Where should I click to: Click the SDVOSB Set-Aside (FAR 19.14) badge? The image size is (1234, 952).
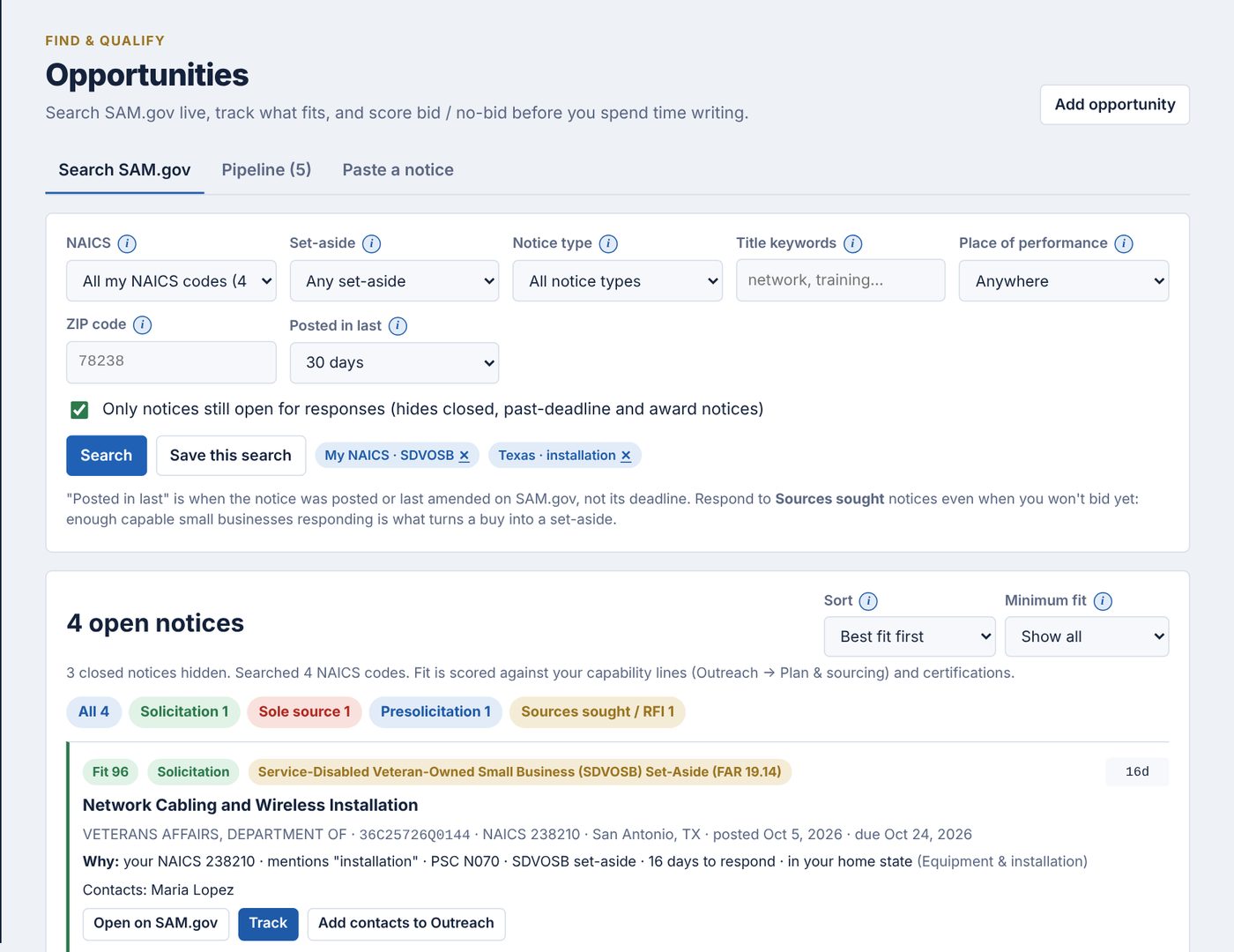[520, 772]
